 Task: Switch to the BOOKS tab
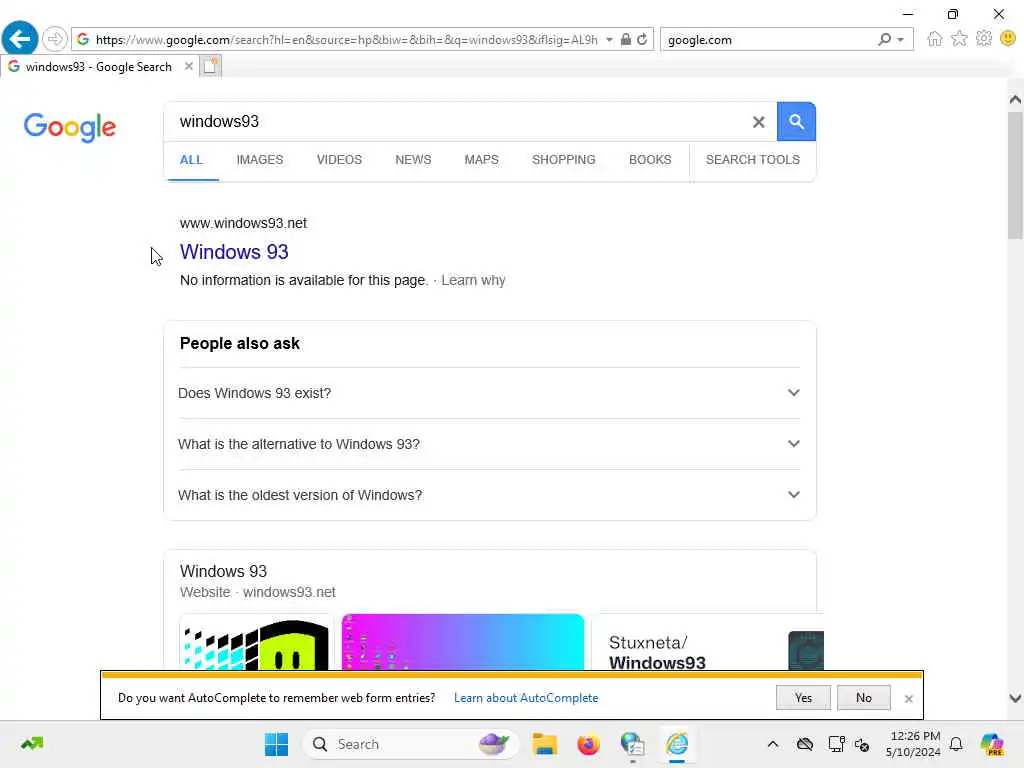(650, 160)
